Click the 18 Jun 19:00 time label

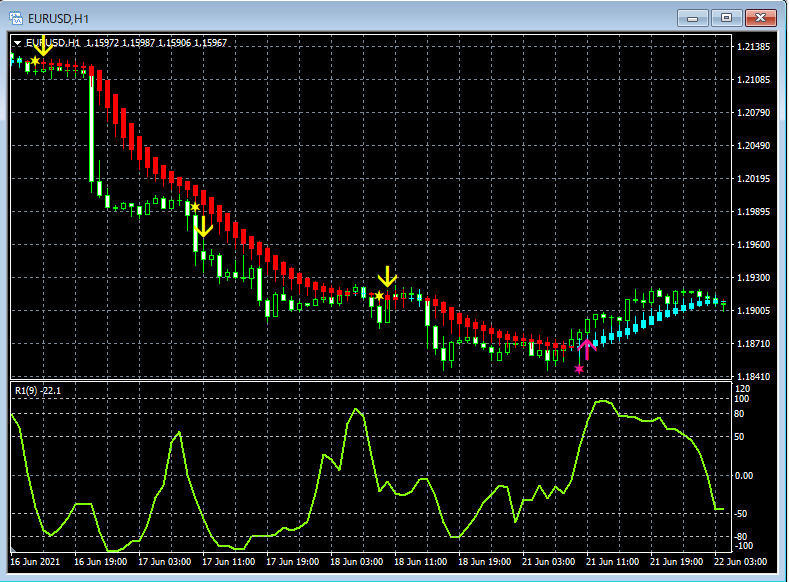point(484,561)
